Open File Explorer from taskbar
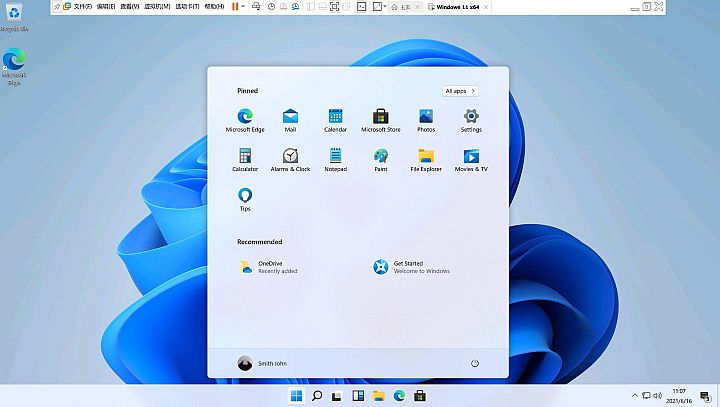 coord(378,396)
